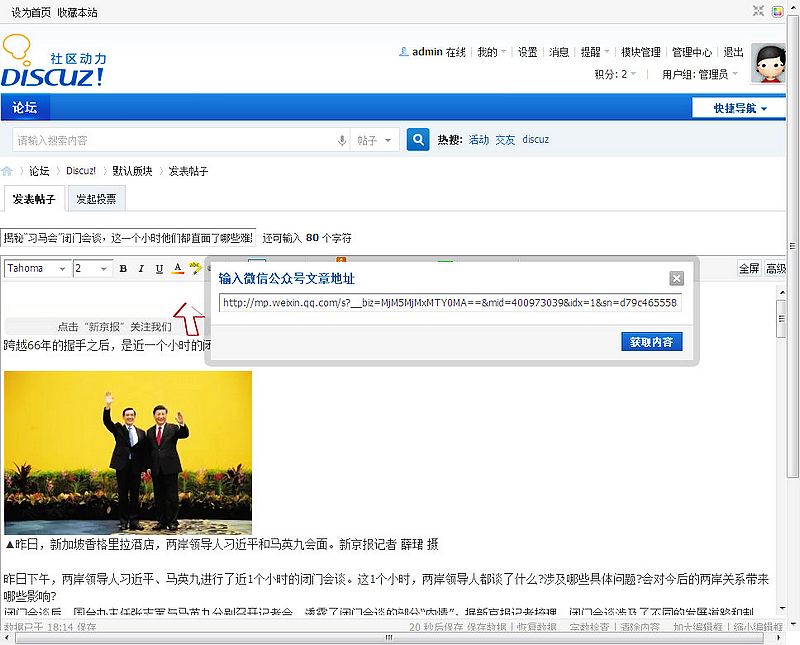Click the 设为首页 link
The height and width of the screenshot is (645, 800).
pos(31,13)
